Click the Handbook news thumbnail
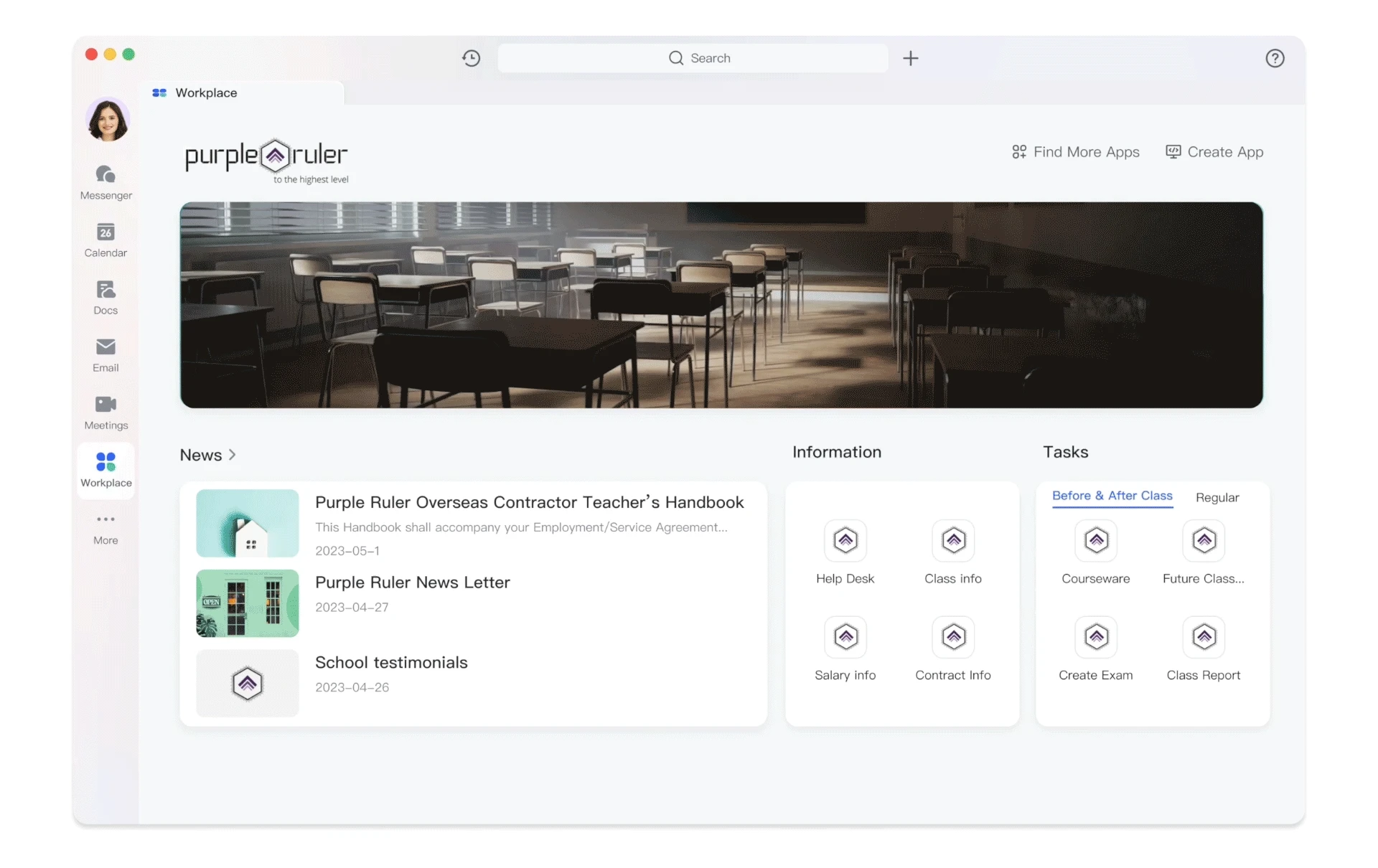 [248, 523]
